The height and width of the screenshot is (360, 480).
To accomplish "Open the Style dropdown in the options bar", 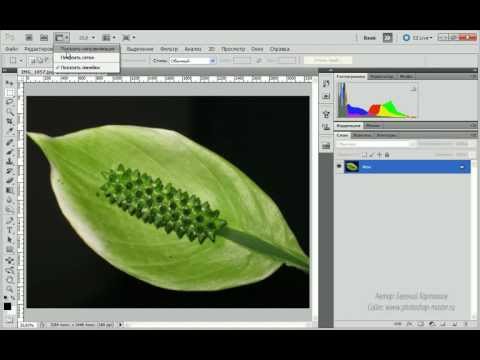I will coord(192,61).
